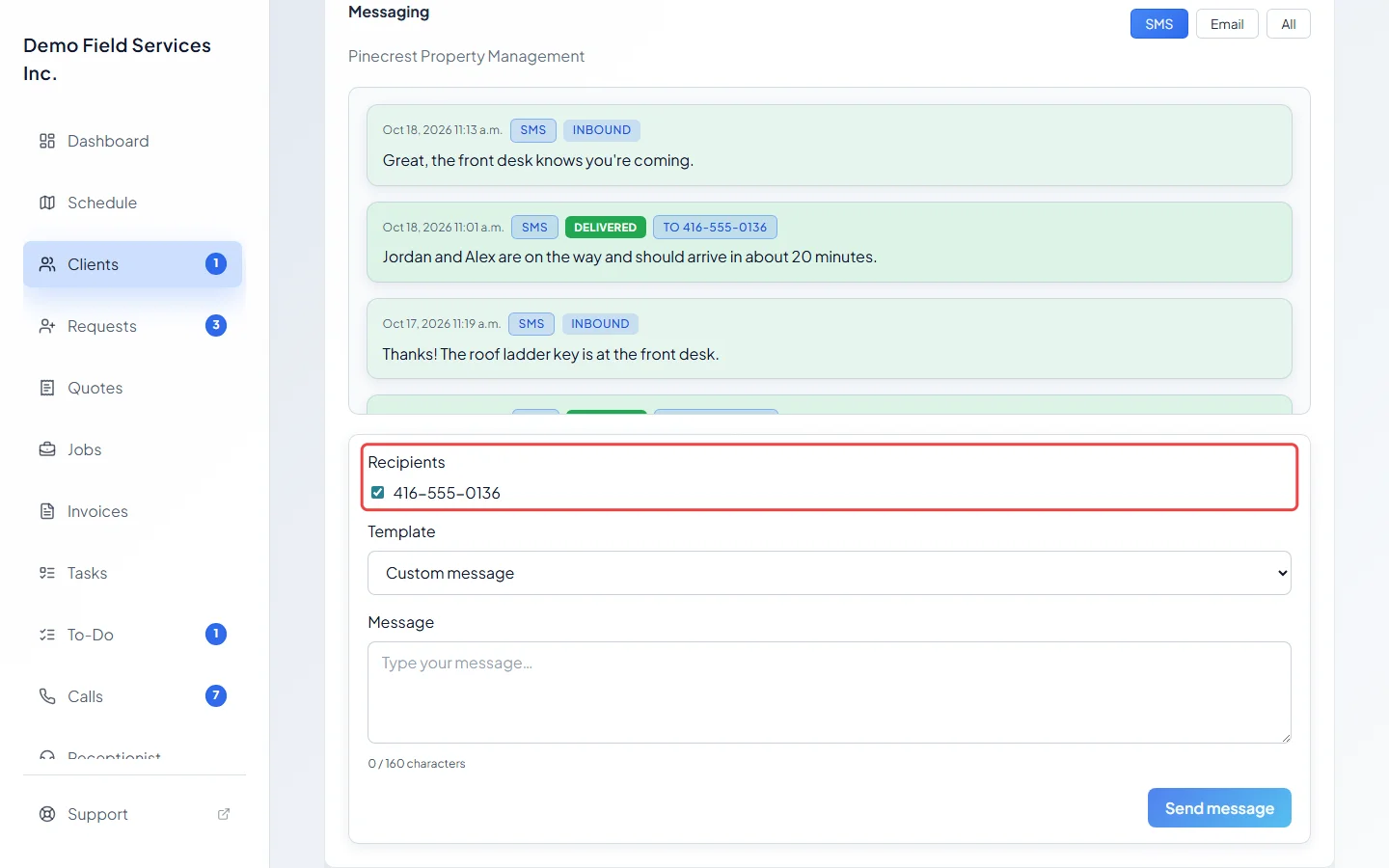Viewport: 1389px width, 868px height.
Task: Click the '0 / 160 characters' counter
Action: pyautogui.click(x=417, y=763)
